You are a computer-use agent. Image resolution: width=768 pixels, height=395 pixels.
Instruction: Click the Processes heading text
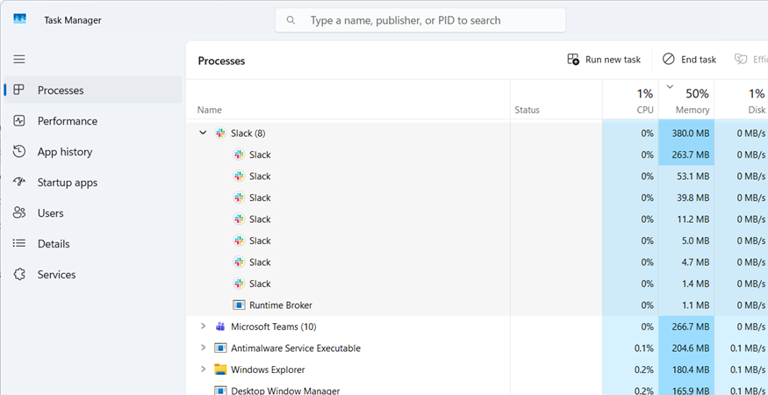[x=221, y=61]
